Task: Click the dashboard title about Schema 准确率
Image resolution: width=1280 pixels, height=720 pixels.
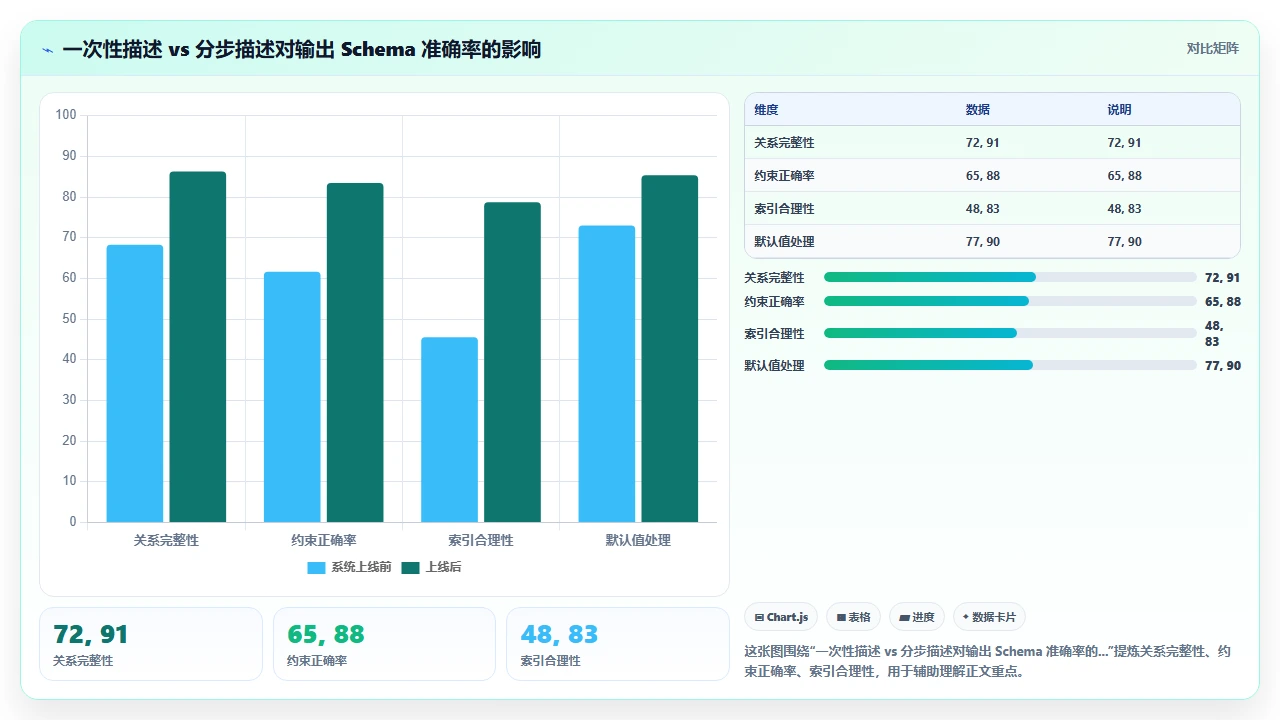Action: (301, 49)
